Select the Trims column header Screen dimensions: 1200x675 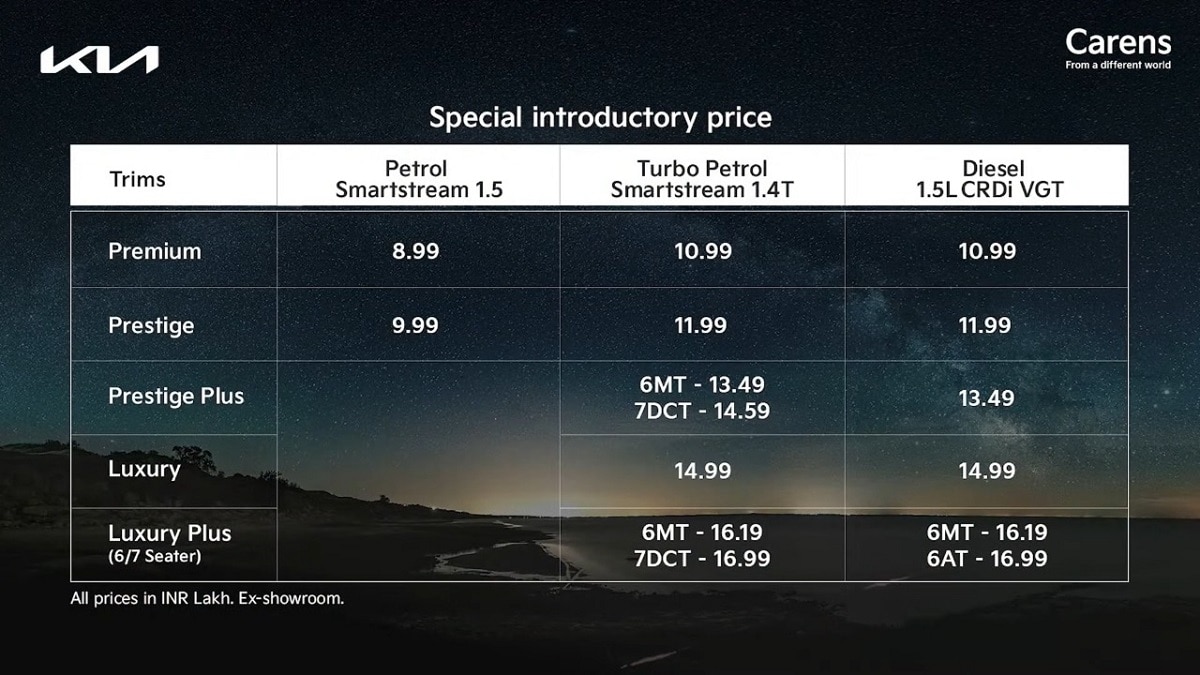click(137, 180)
